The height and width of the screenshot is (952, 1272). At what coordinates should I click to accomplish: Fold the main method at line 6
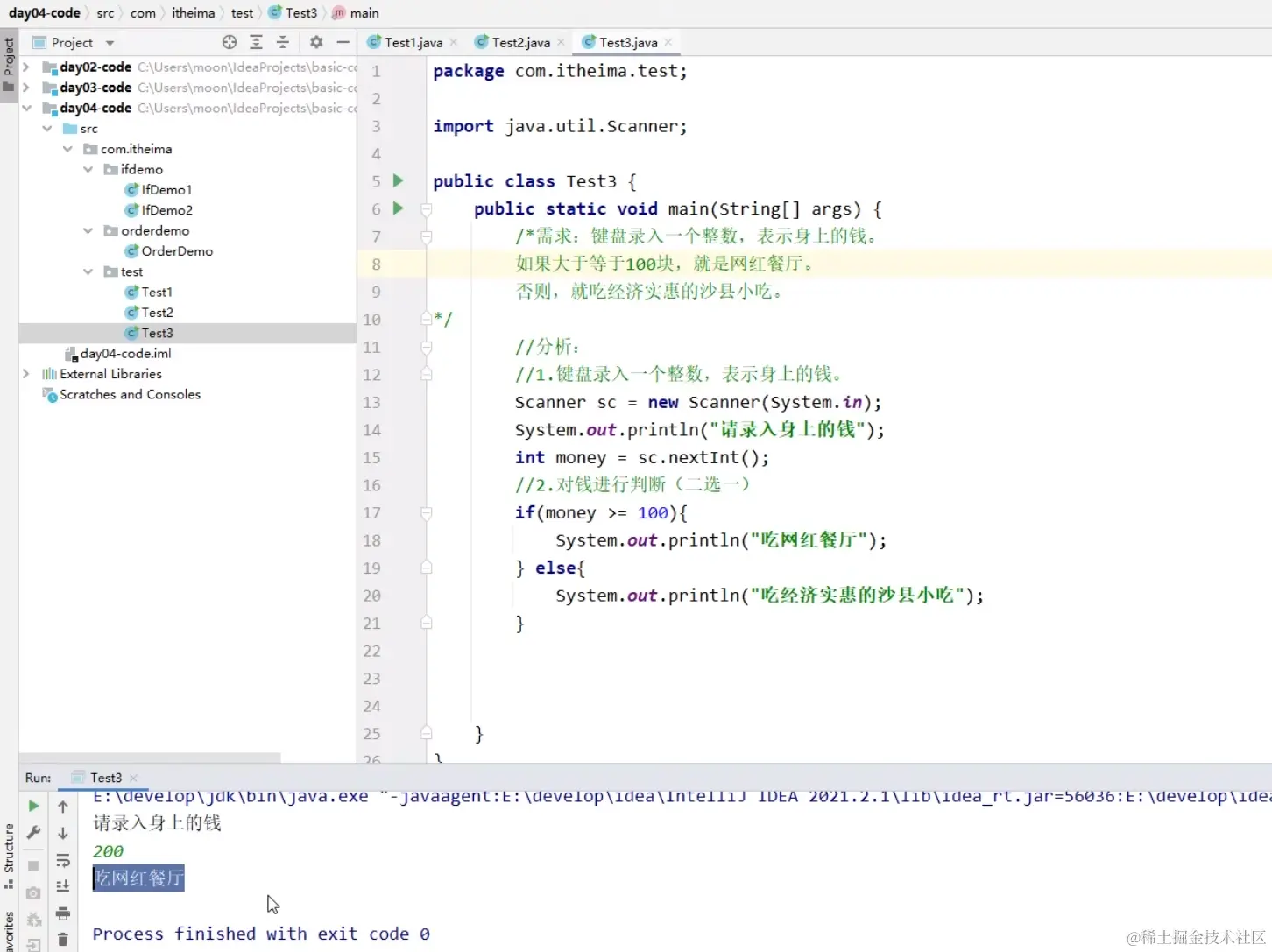427,209
